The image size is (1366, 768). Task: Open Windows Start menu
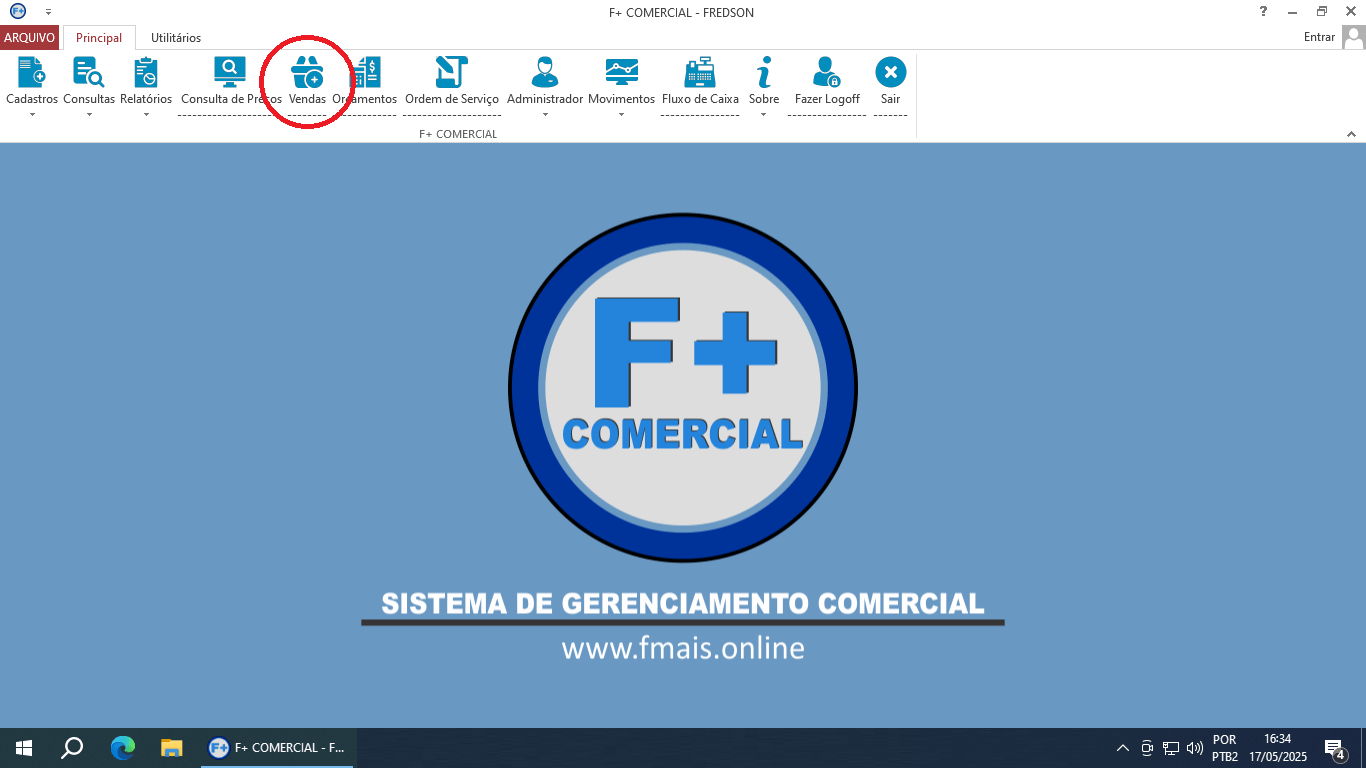click(x=24, y=748)
